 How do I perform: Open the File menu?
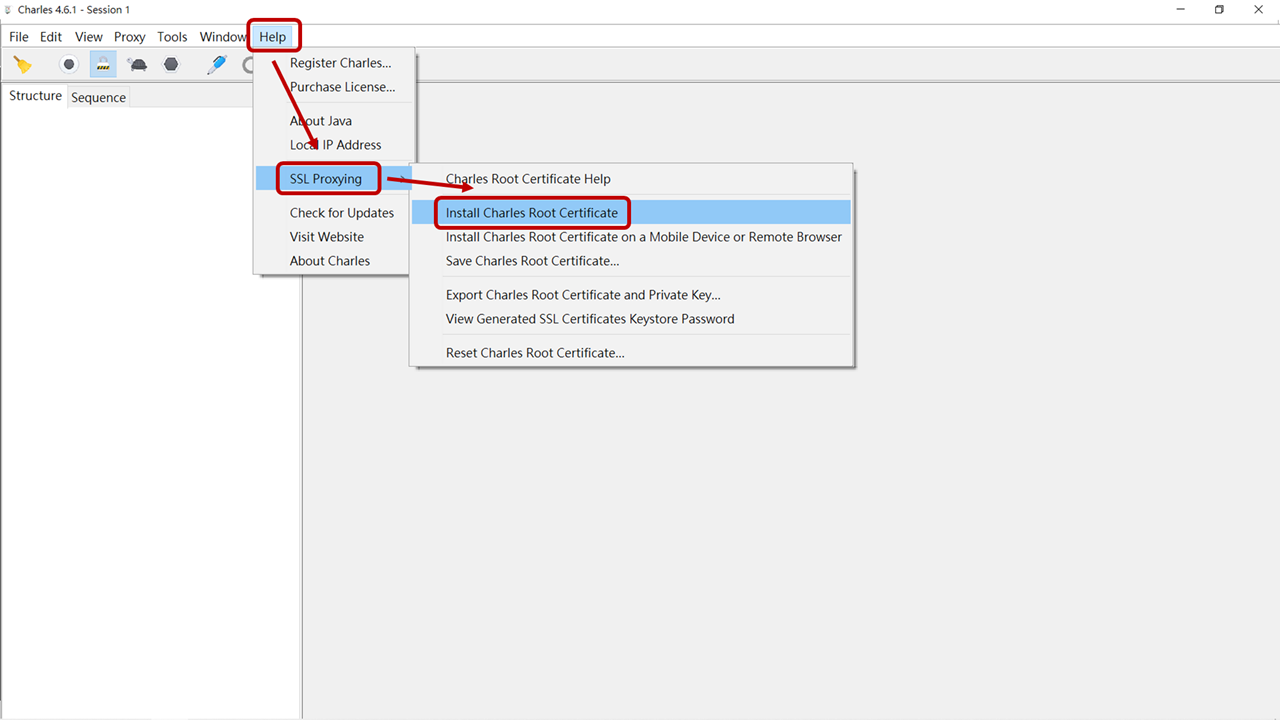pos(19,37)
